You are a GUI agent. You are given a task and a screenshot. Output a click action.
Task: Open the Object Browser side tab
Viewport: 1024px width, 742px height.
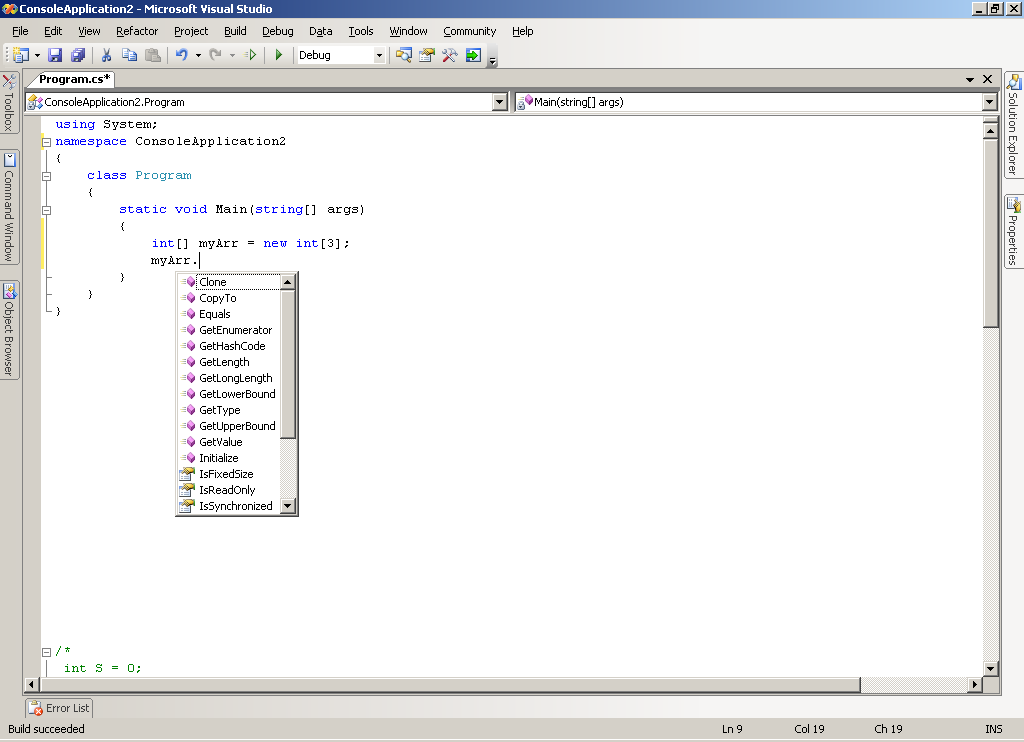pyautogui.click(x=9, y=329)
